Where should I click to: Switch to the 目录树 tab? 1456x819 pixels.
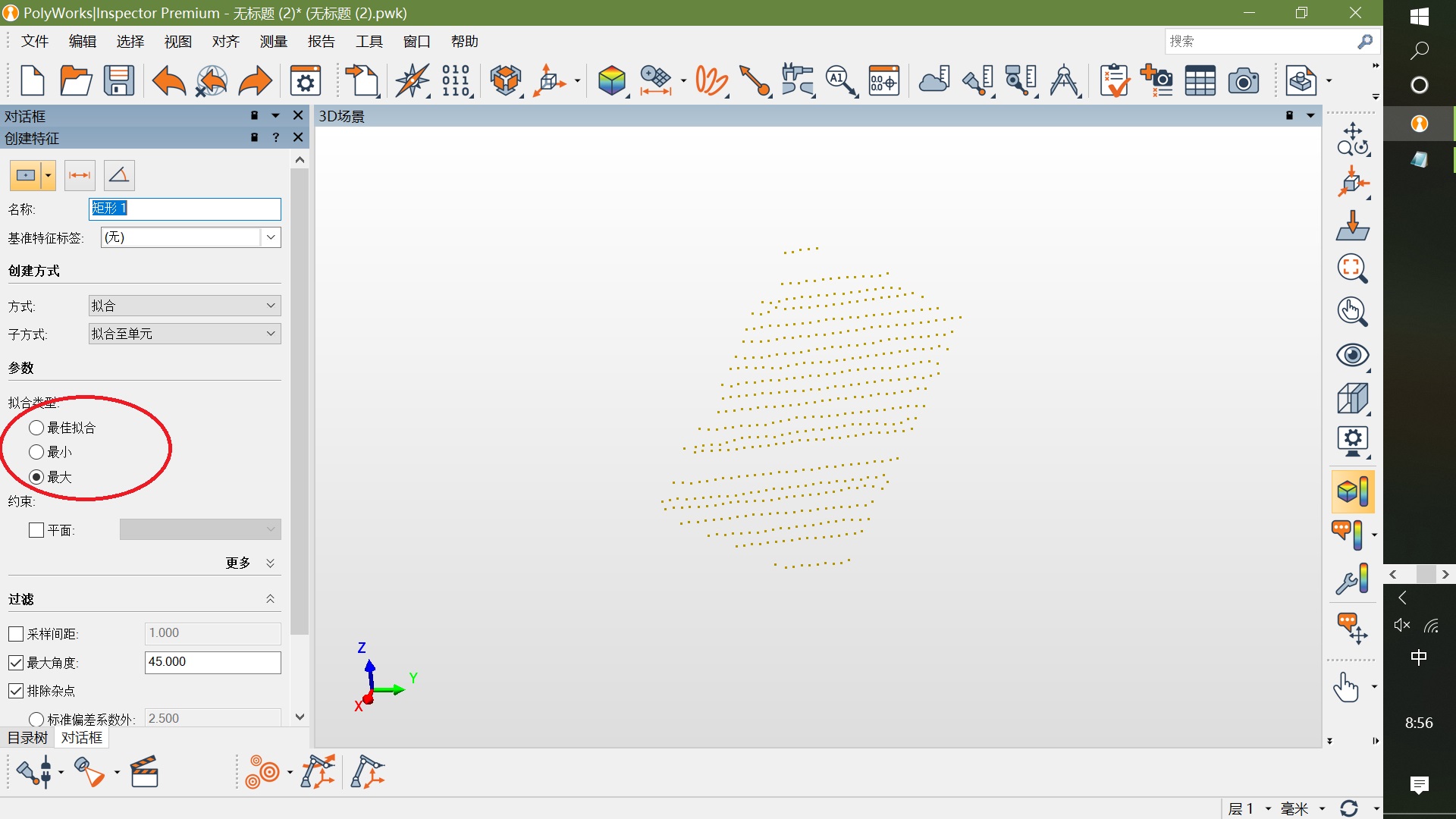coord(27,738)
